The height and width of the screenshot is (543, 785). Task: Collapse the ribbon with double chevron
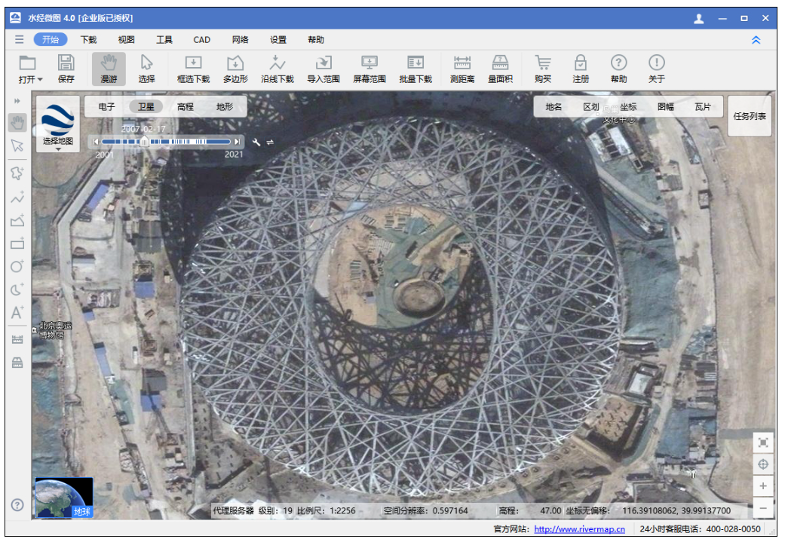click(756, 40)
